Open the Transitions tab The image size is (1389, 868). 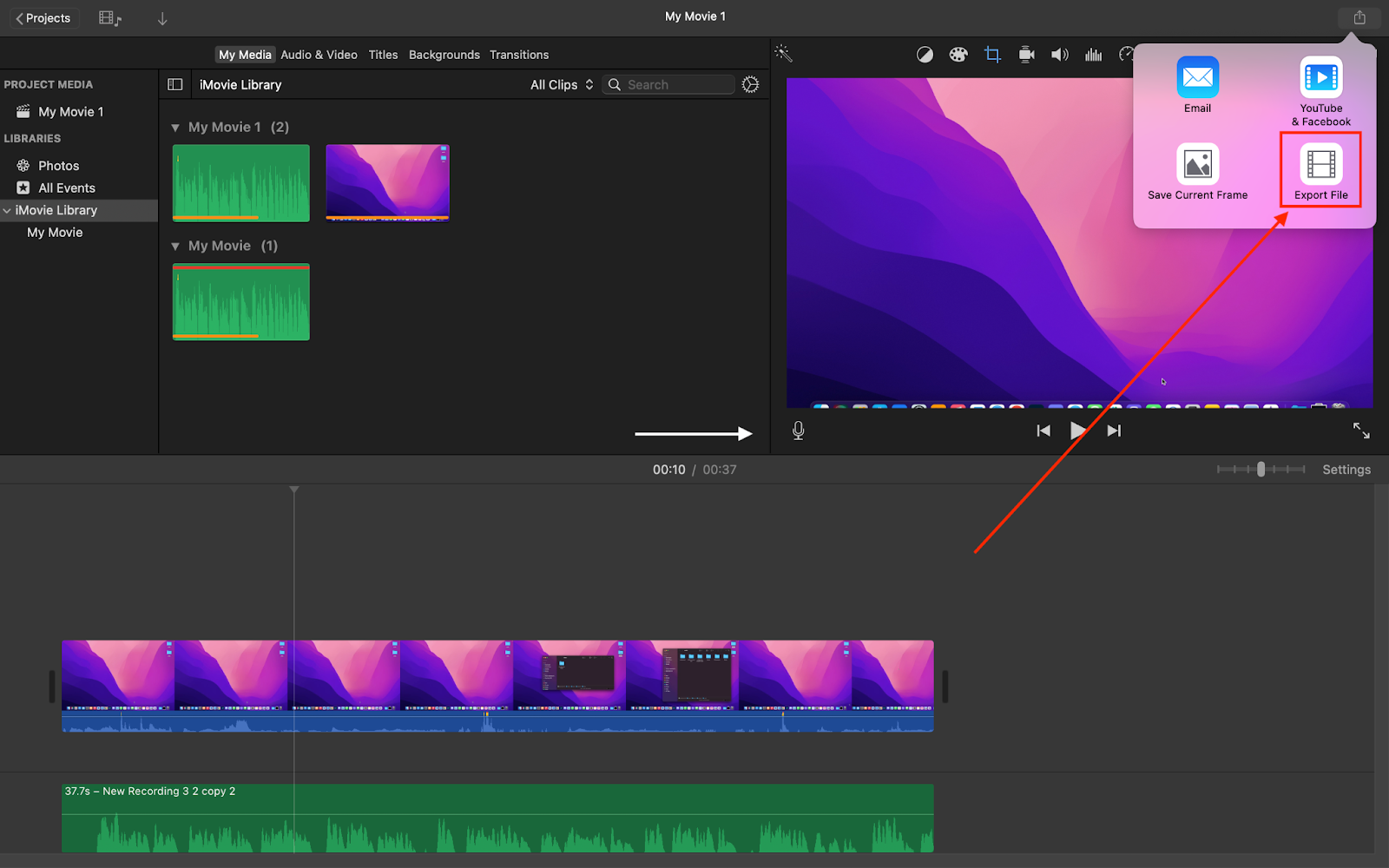(518, 55)
